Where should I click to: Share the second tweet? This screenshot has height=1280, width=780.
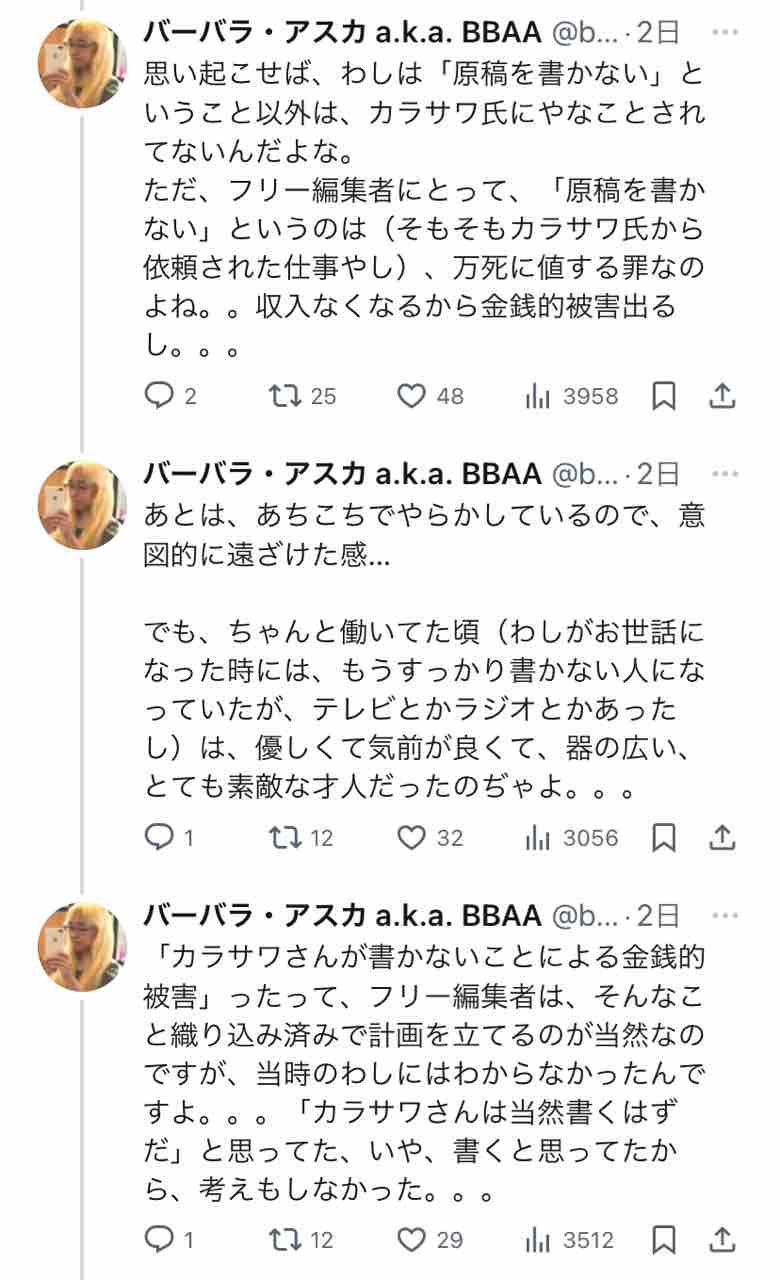click(722, 837)
